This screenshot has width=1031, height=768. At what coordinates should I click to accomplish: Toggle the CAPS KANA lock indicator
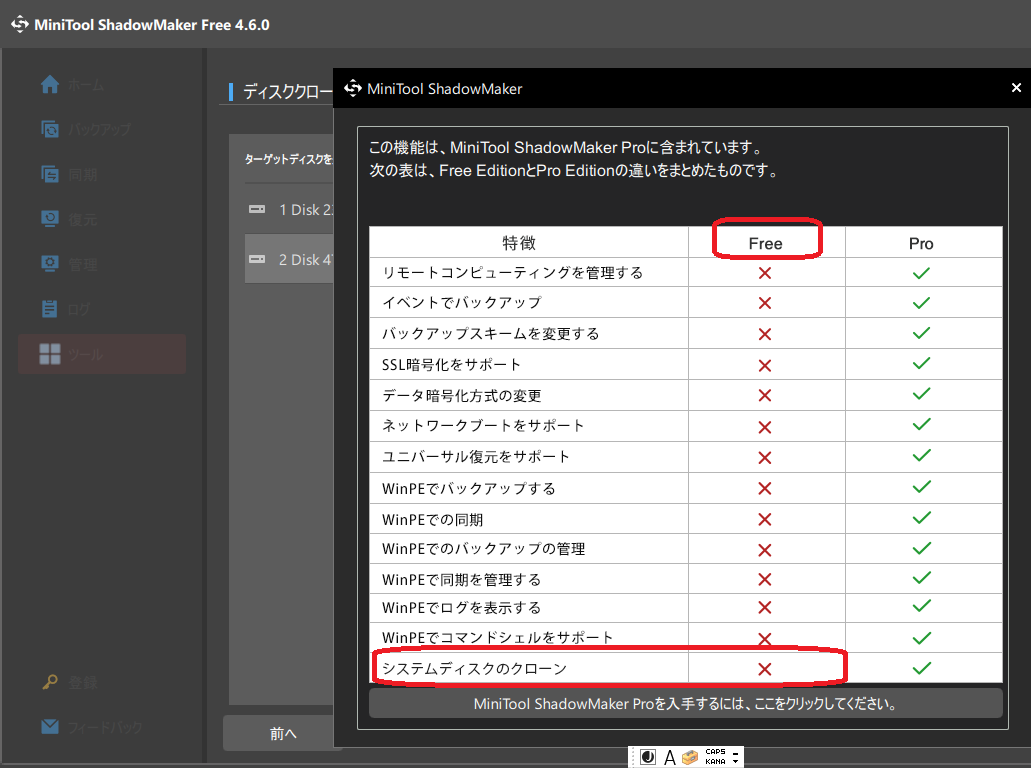coord(715,757)
